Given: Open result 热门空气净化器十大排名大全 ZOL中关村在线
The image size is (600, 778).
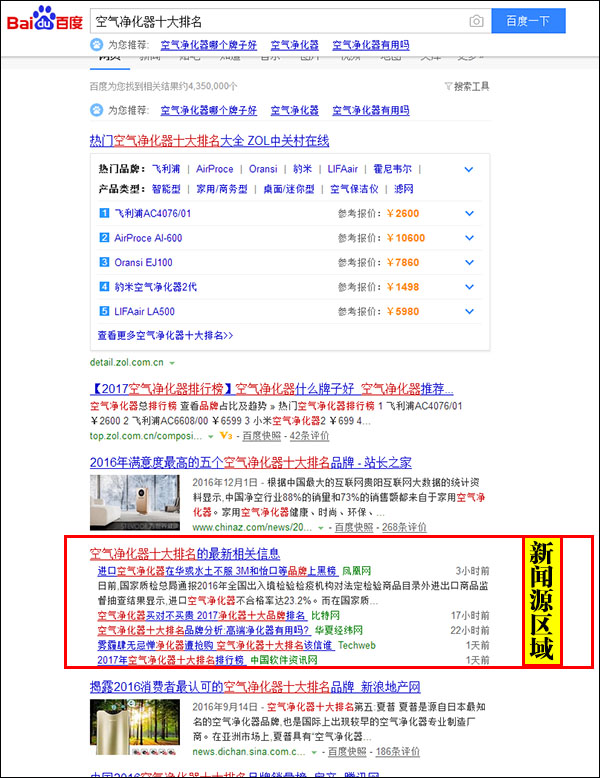Looking at the screenshot, I should pyautogui.click(x=209, y=140).
